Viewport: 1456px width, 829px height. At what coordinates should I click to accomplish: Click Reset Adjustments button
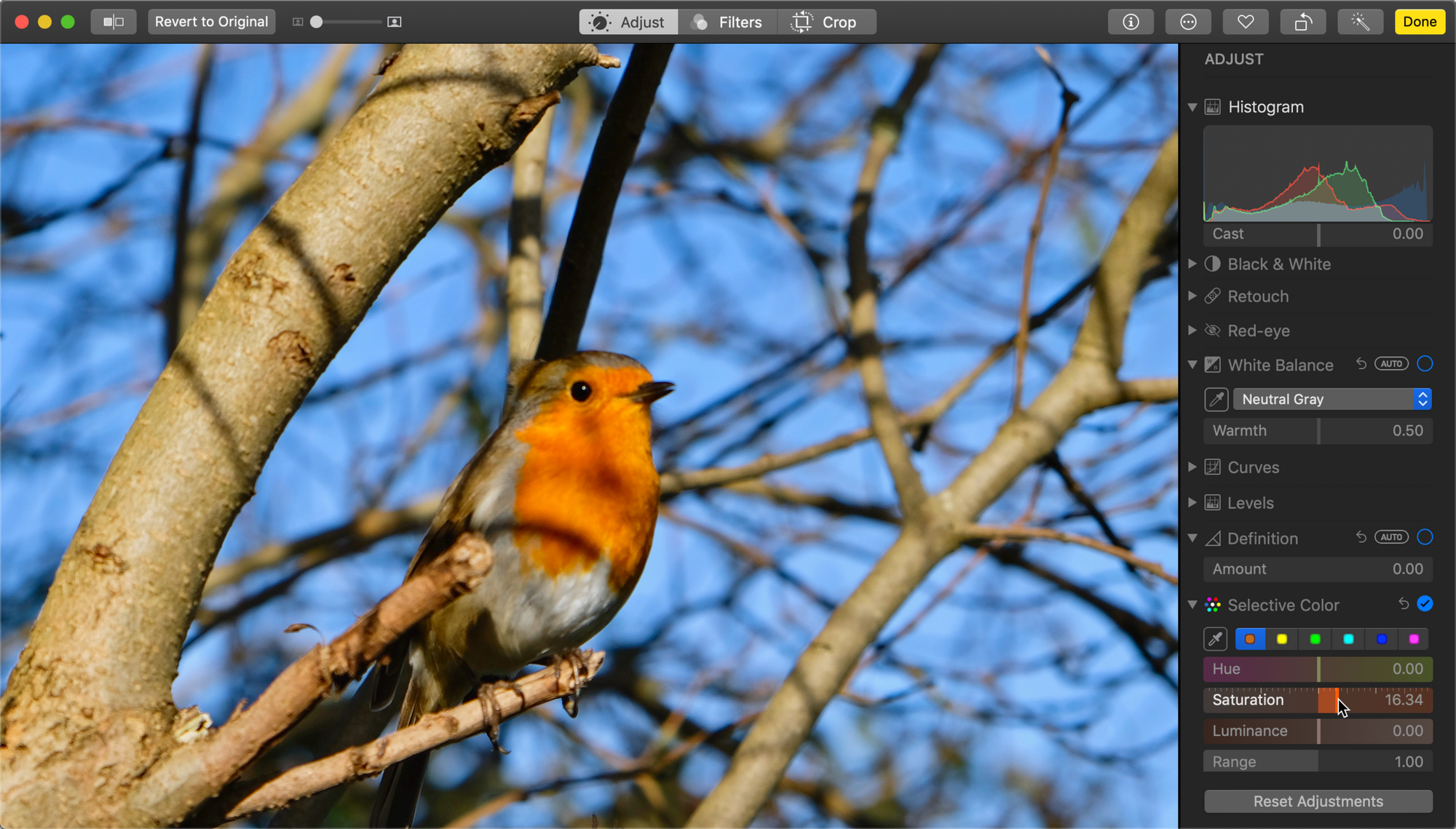(1318, 801)
